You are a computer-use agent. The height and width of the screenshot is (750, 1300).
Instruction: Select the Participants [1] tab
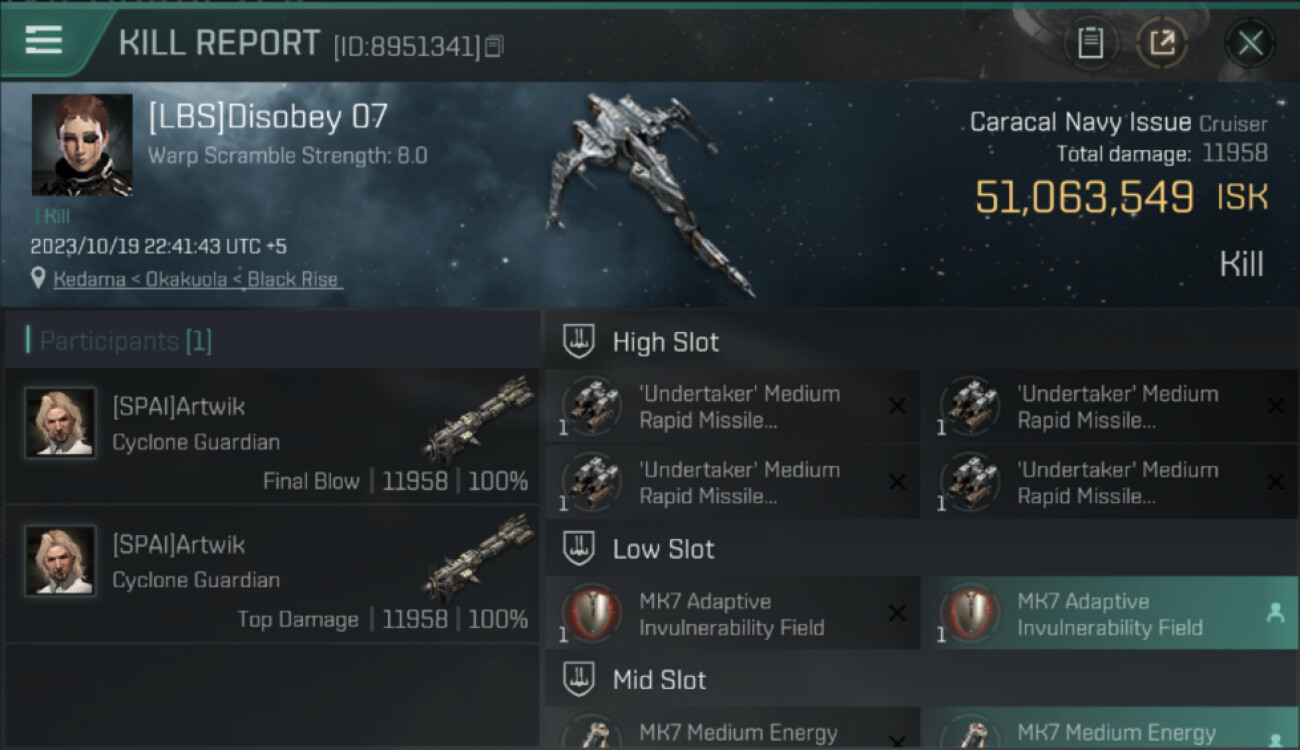[x=125, y=341]
